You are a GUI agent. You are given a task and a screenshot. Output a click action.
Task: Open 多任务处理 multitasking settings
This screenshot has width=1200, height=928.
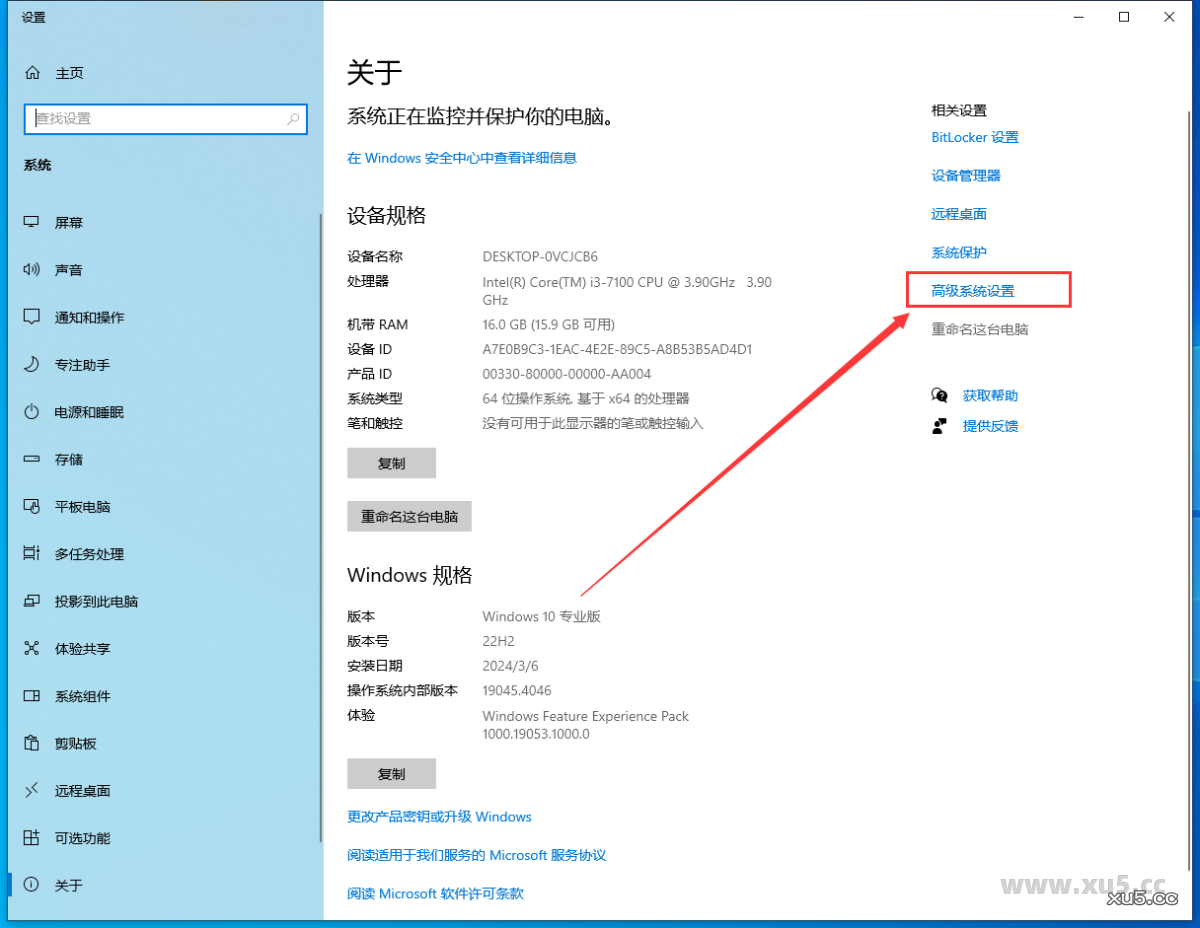pos(90,553)
